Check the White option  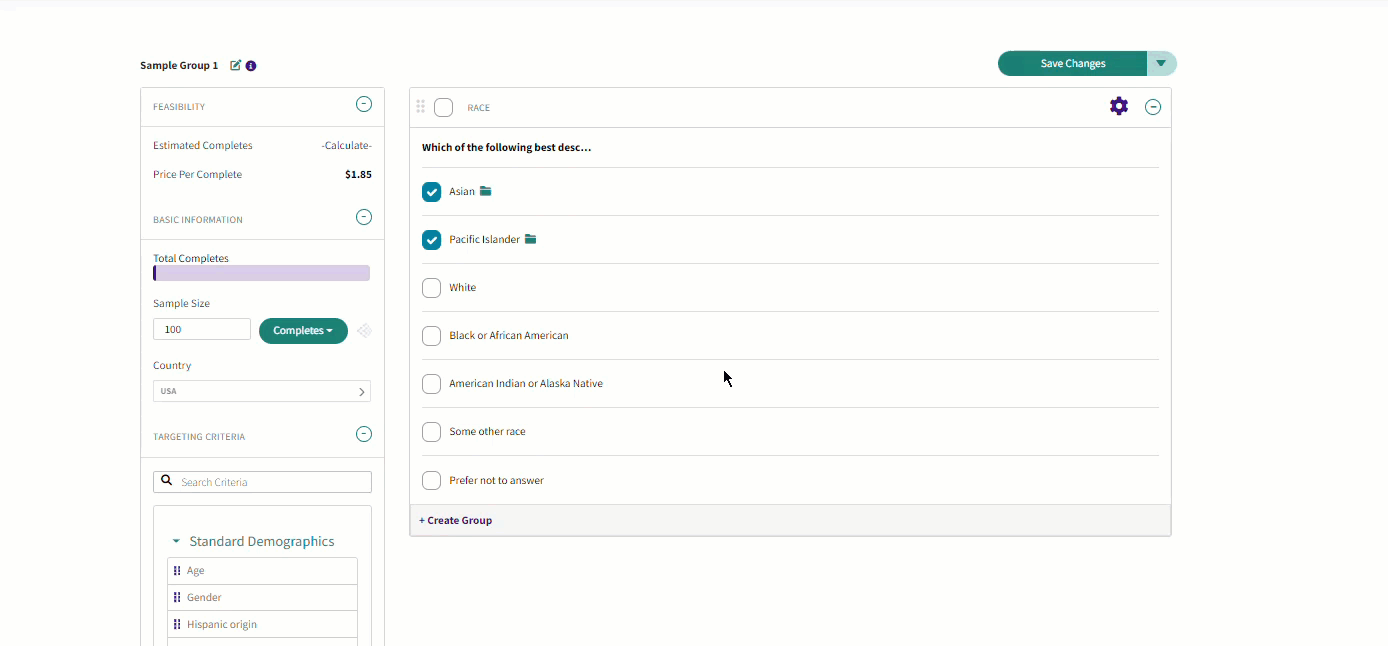(x=431, y=288)
